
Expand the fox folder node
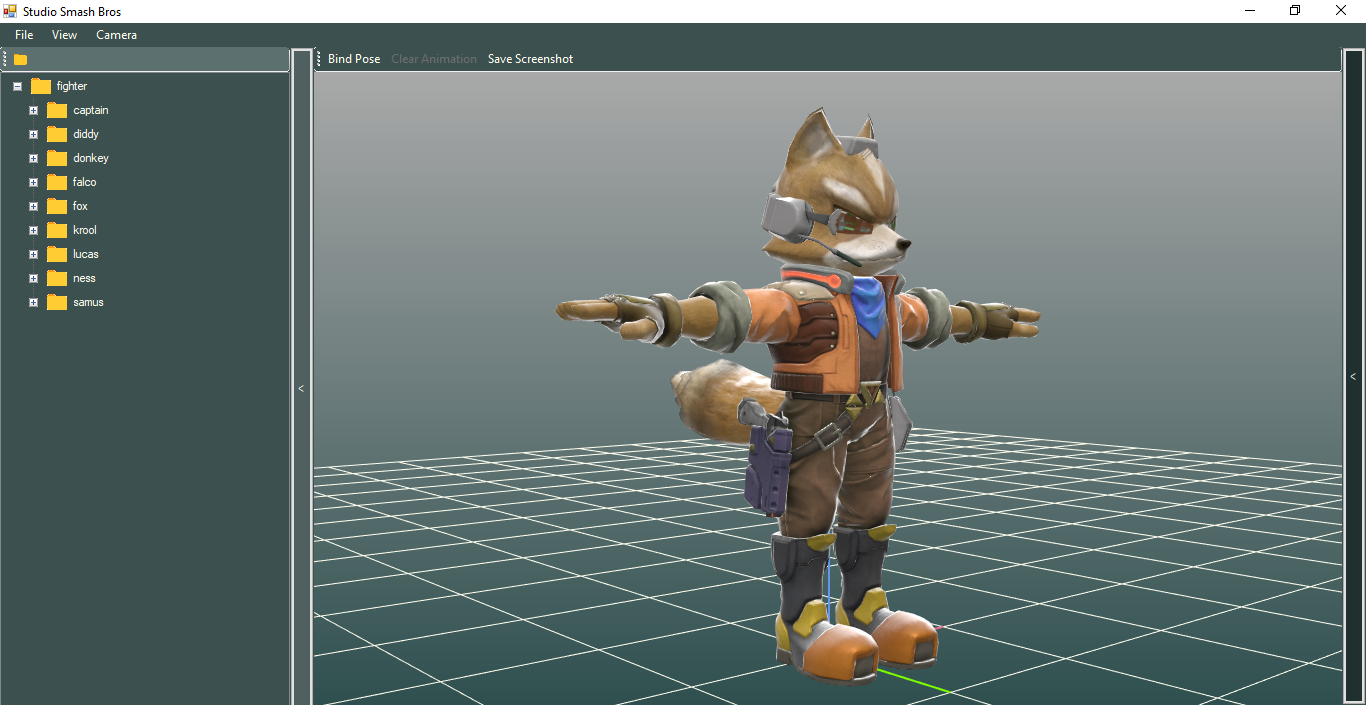pyautogui.click(x=33, y=206)
